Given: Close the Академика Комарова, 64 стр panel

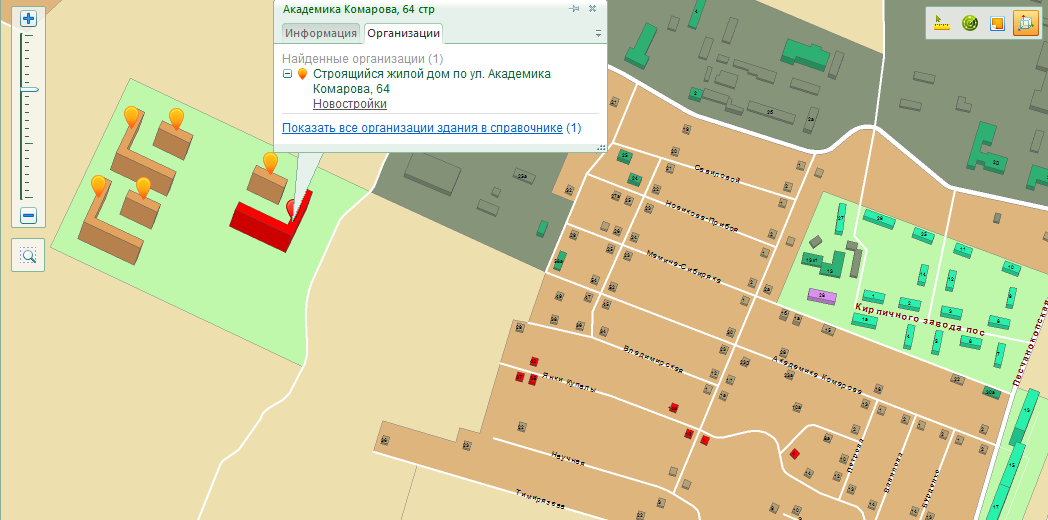Looking at the screenshot, I should click(592, 8).
